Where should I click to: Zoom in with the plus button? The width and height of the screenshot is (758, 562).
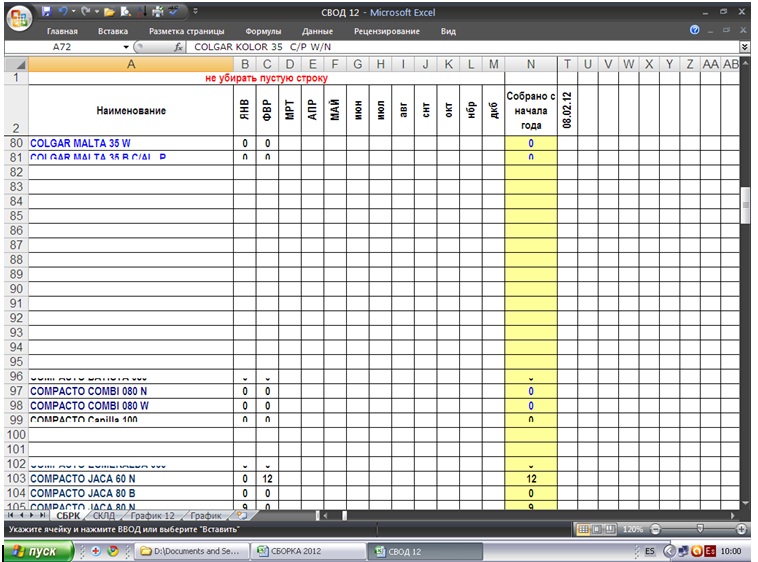pyautogui.click(x=742, y=530)
